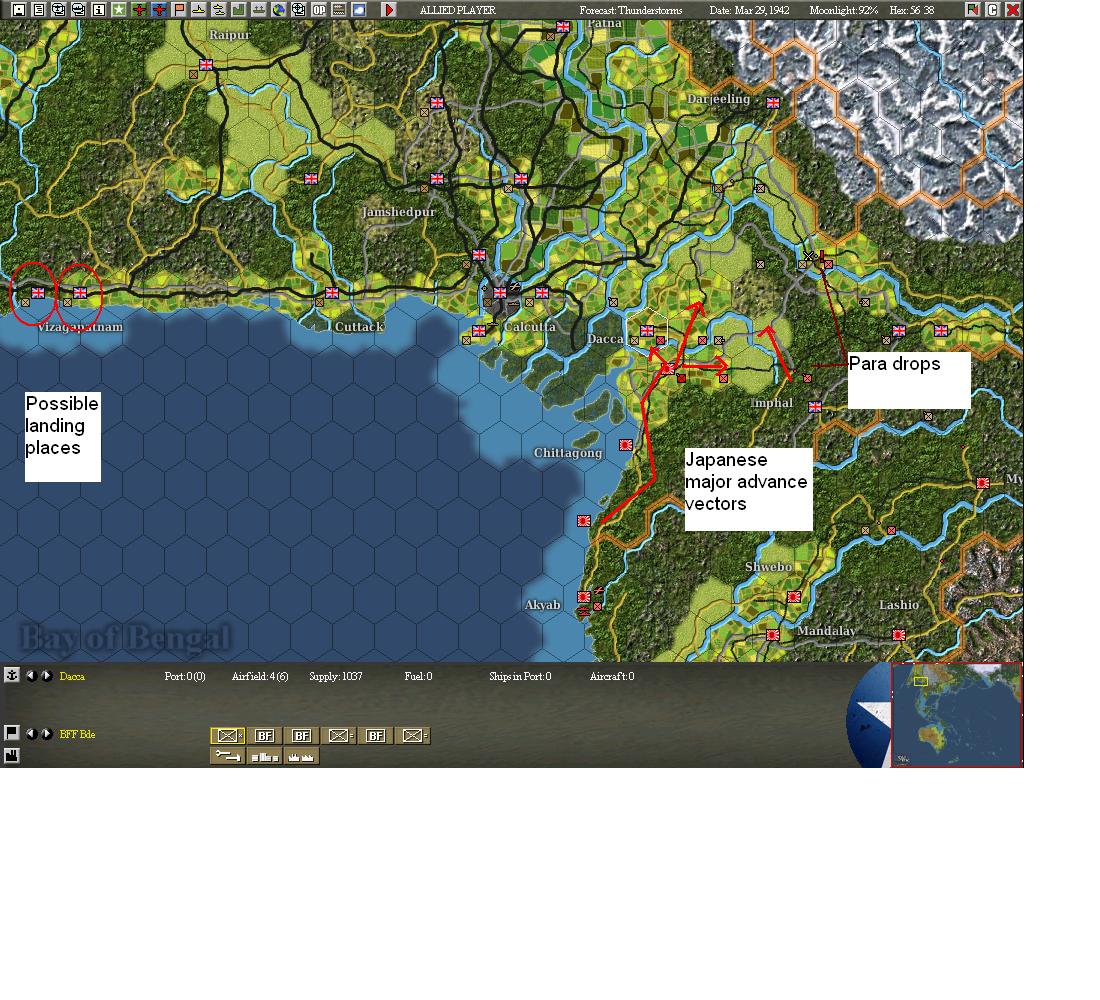Click the globe icon in the top toolbar
Viewport: 1100px width, 1000px height.
pos(279,10)
